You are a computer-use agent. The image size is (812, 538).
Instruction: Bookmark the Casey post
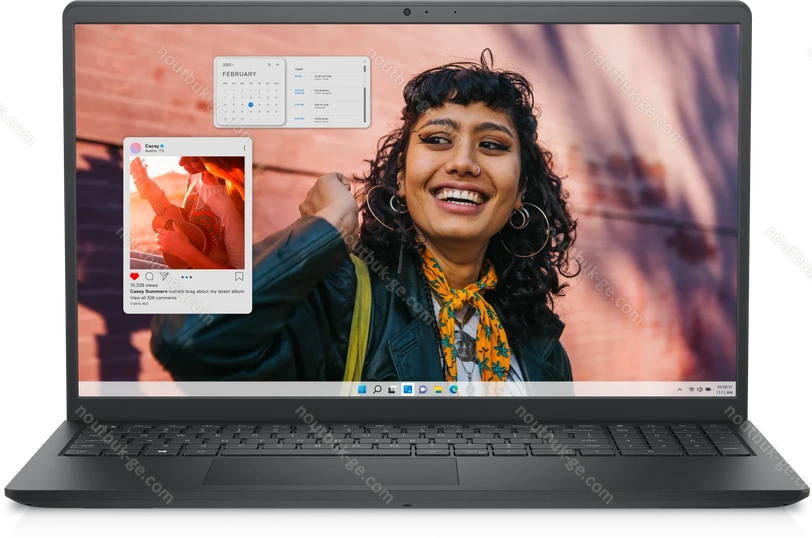239,276
